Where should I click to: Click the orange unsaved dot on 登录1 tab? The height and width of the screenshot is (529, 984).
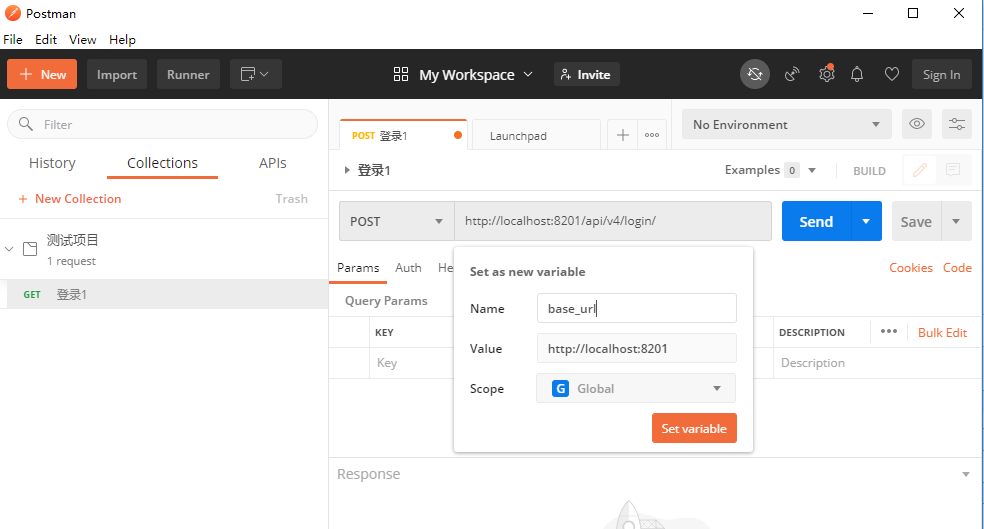coord(458,136)
